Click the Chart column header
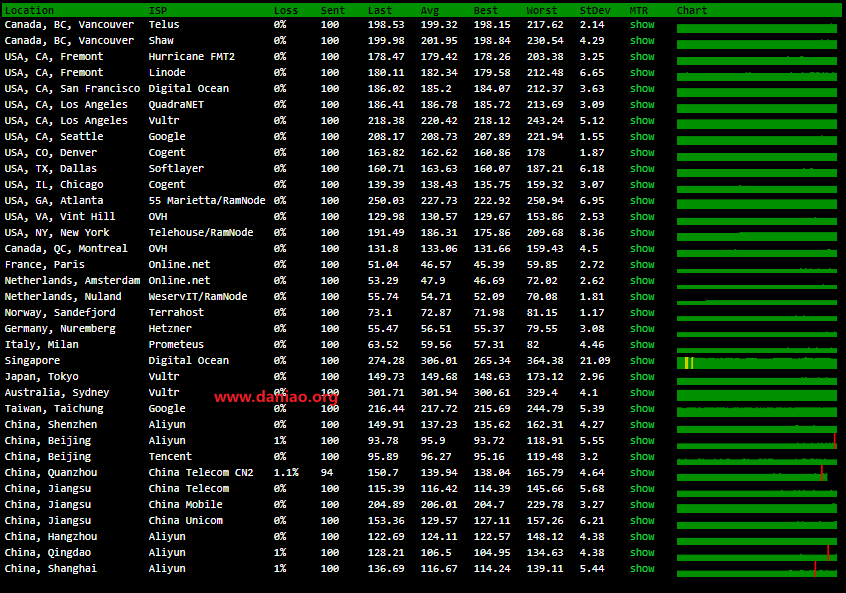 (x=692, y=10)
